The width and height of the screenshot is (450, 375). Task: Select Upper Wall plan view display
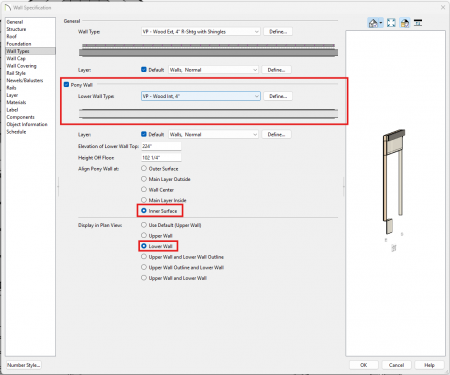[x=144, y=235]
